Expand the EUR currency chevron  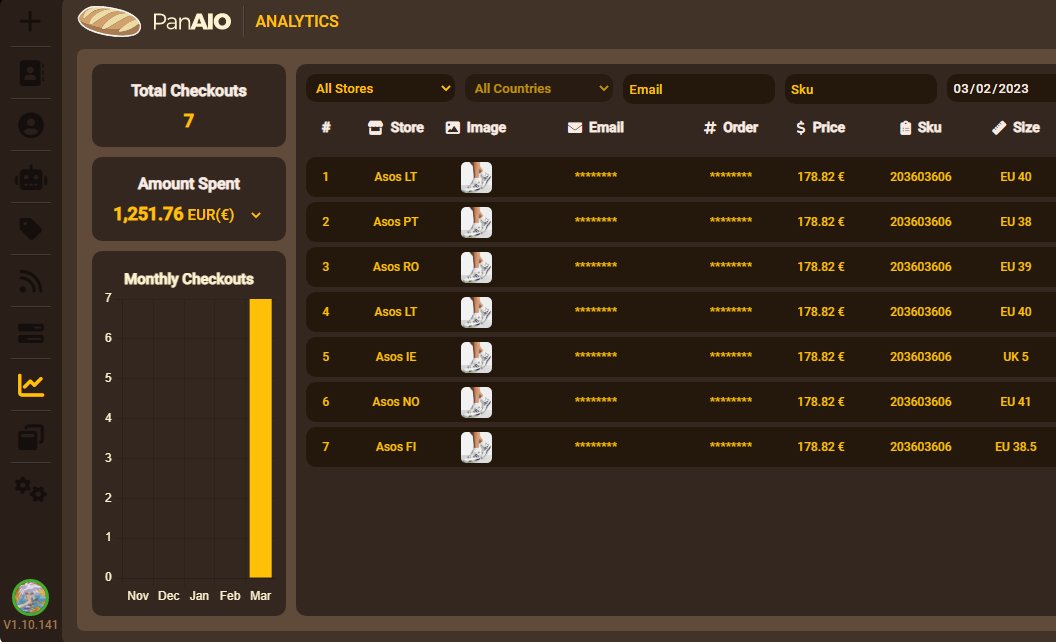pyautogui.click(x=256, y=216)
